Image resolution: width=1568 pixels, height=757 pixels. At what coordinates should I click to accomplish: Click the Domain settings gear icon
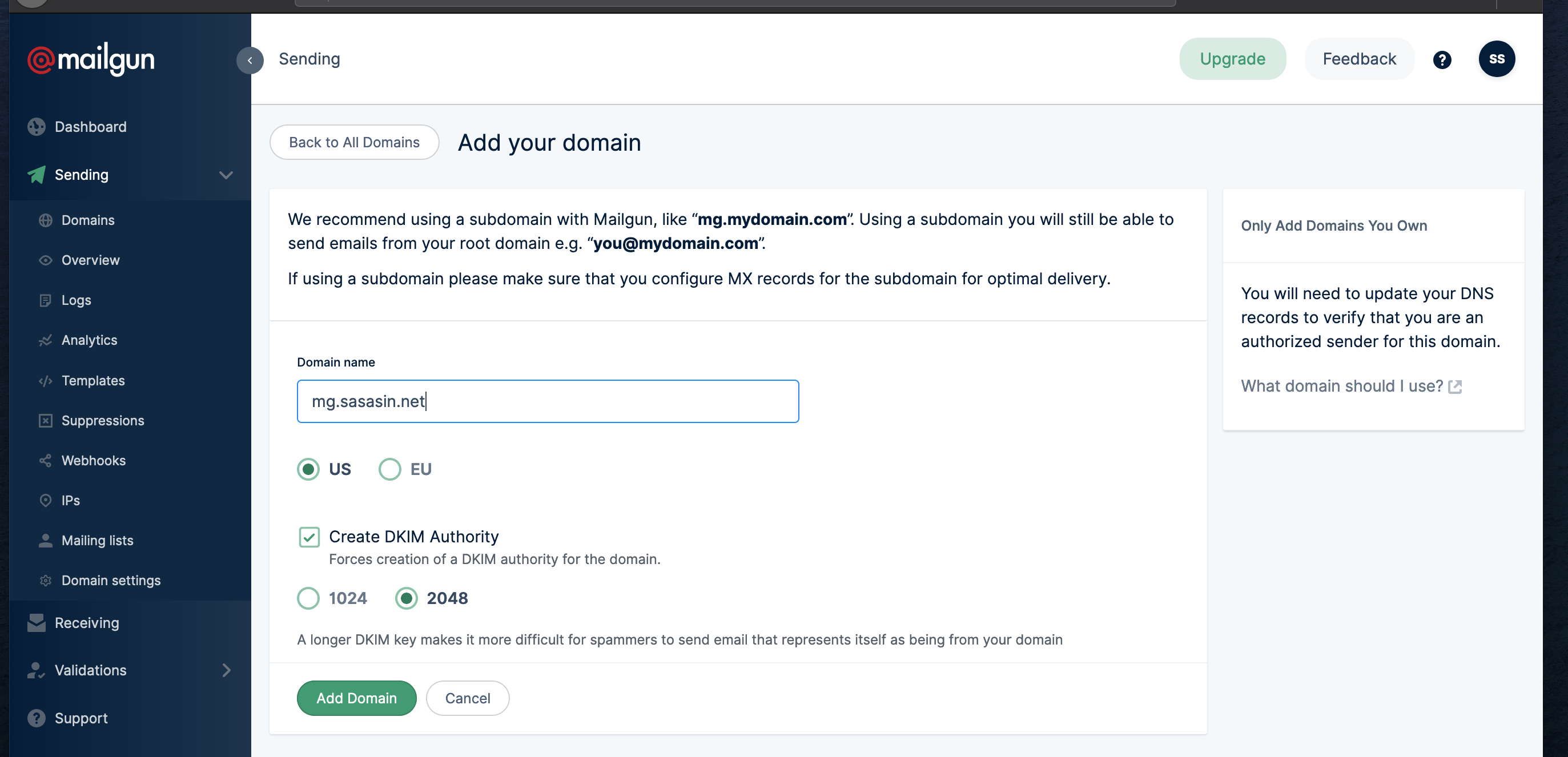coord(46,581)
